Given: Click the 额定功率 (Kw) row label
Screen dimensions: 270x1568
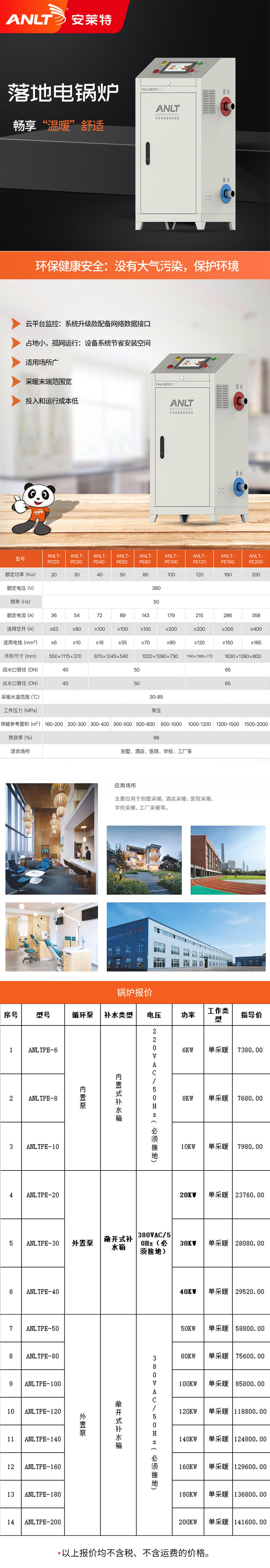Looking at the screenshot, I should point(20,575).
